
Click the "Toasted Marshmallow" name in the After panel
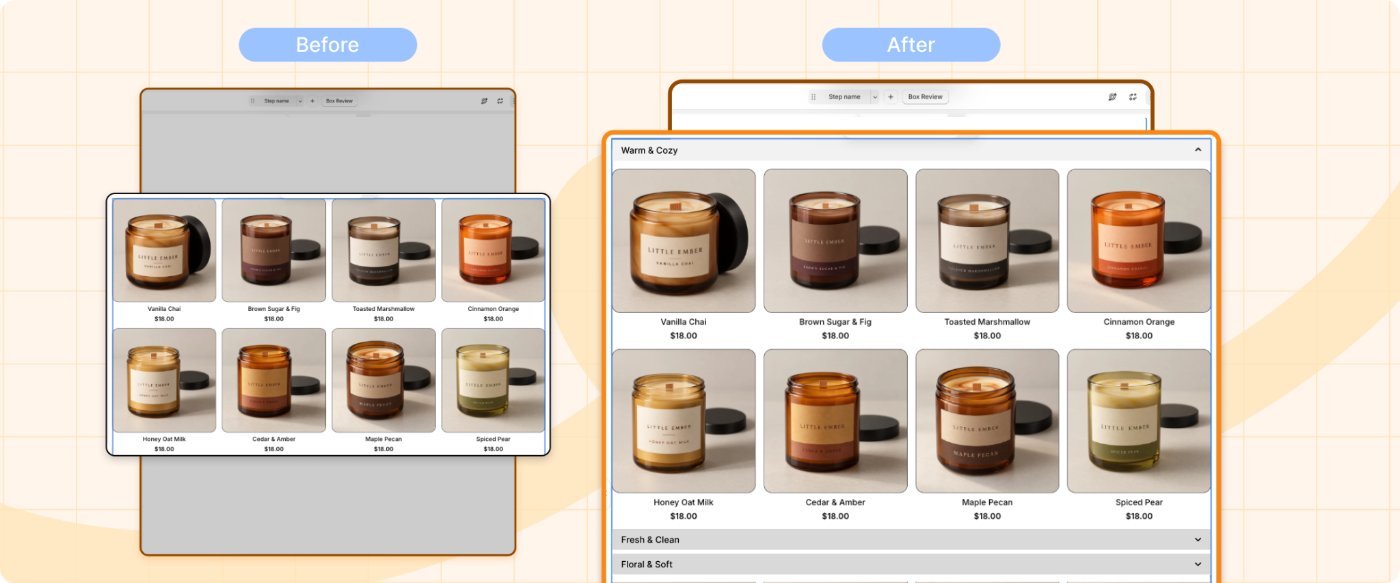point(987,322)
